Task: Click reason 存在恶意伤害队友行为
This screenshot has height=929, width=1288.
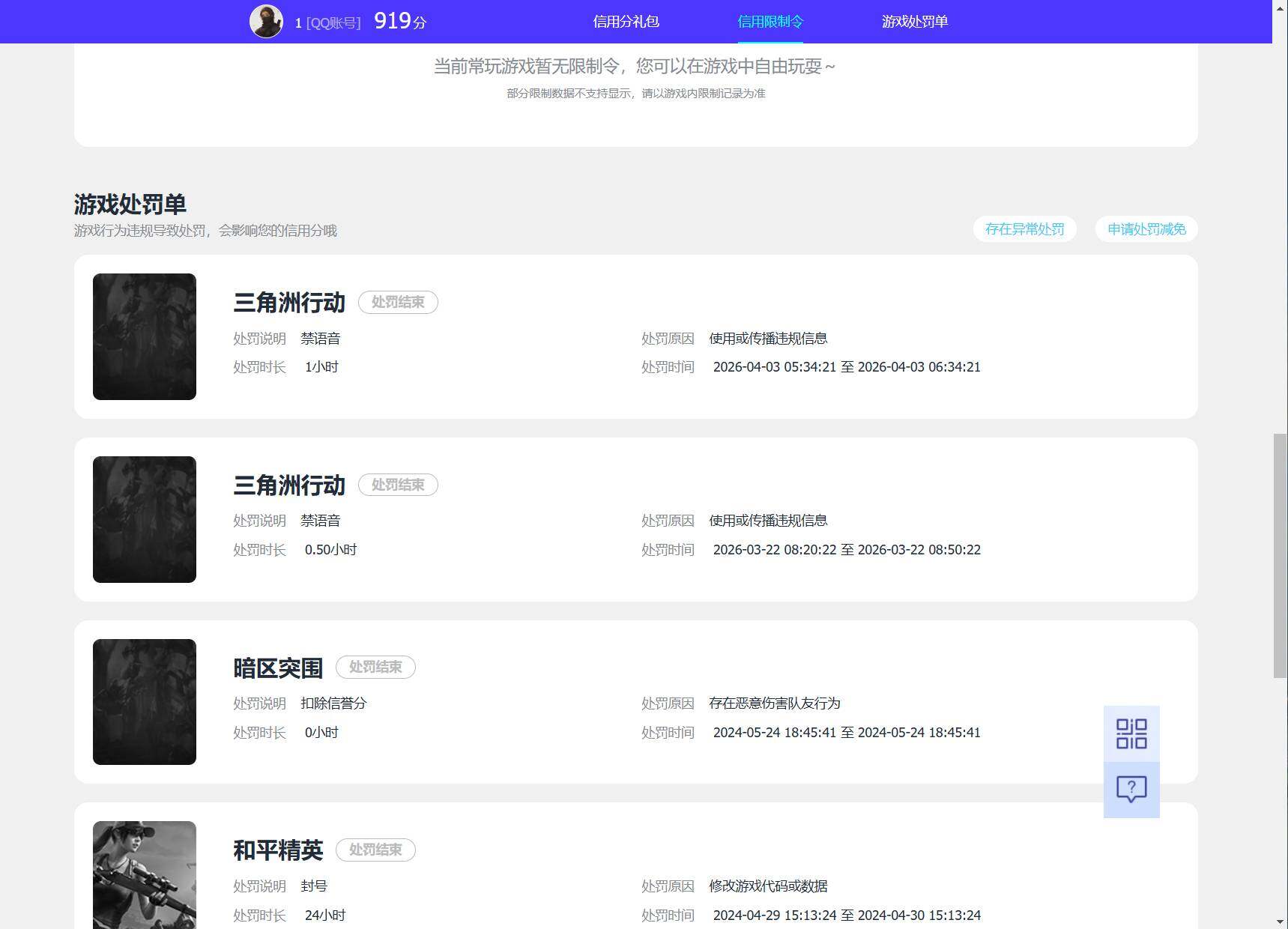Action: click(775, 703)
